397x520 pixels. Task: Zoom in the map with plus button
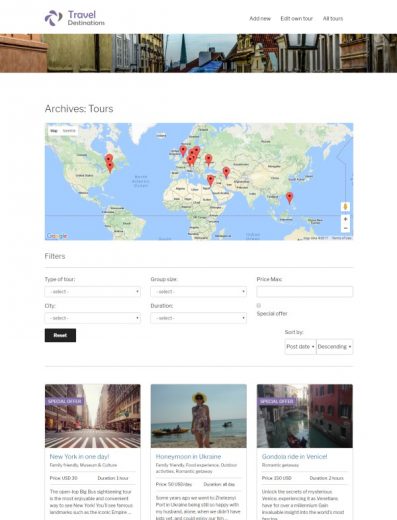coord(345,219)
